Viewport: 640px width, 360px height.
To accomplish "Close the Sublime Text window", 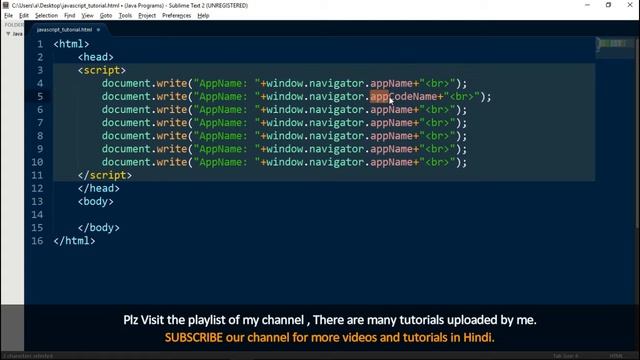I will click(x=630, y=5).
